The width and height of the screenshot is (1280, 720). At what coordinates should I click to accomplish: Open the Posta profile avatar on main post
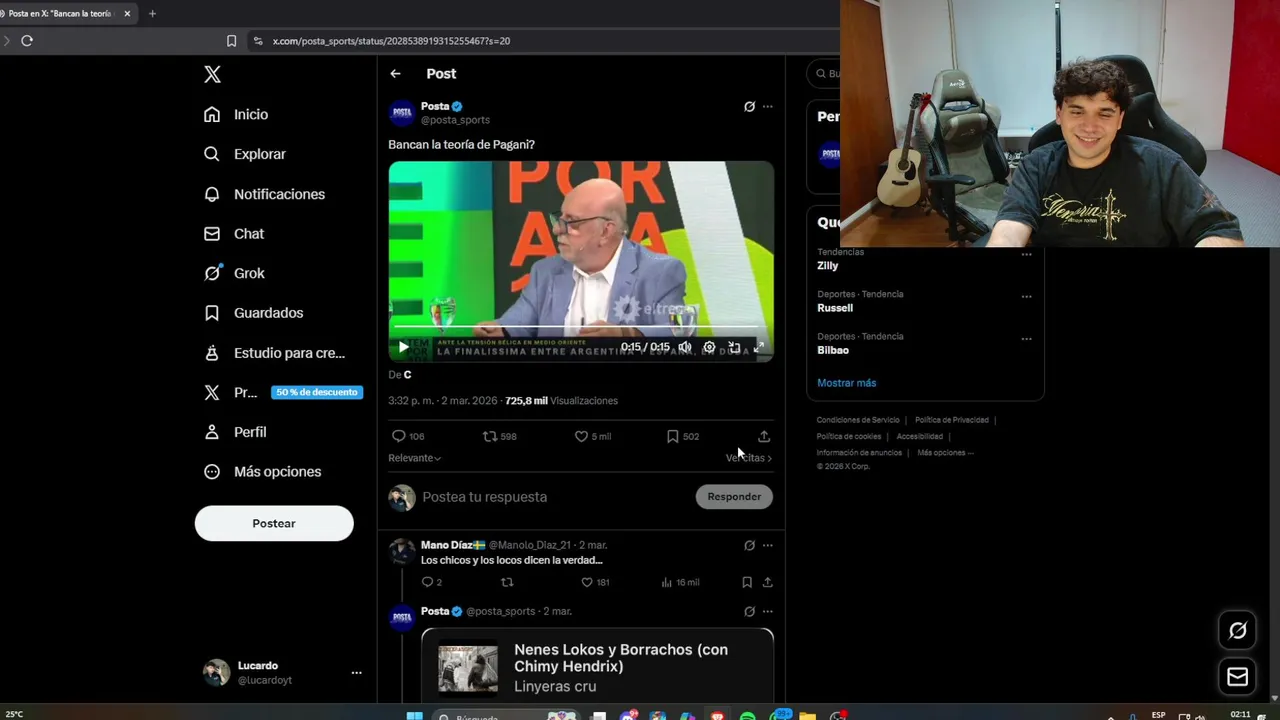click(x=402, y=113)
